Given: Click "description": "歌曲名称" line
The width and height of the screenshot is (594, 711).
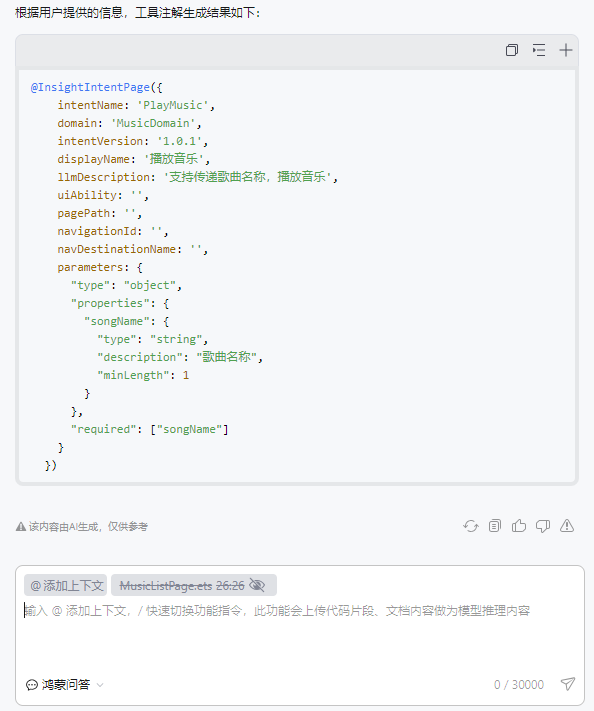Looking at the screenshot, I should click(x=180, y=357).
